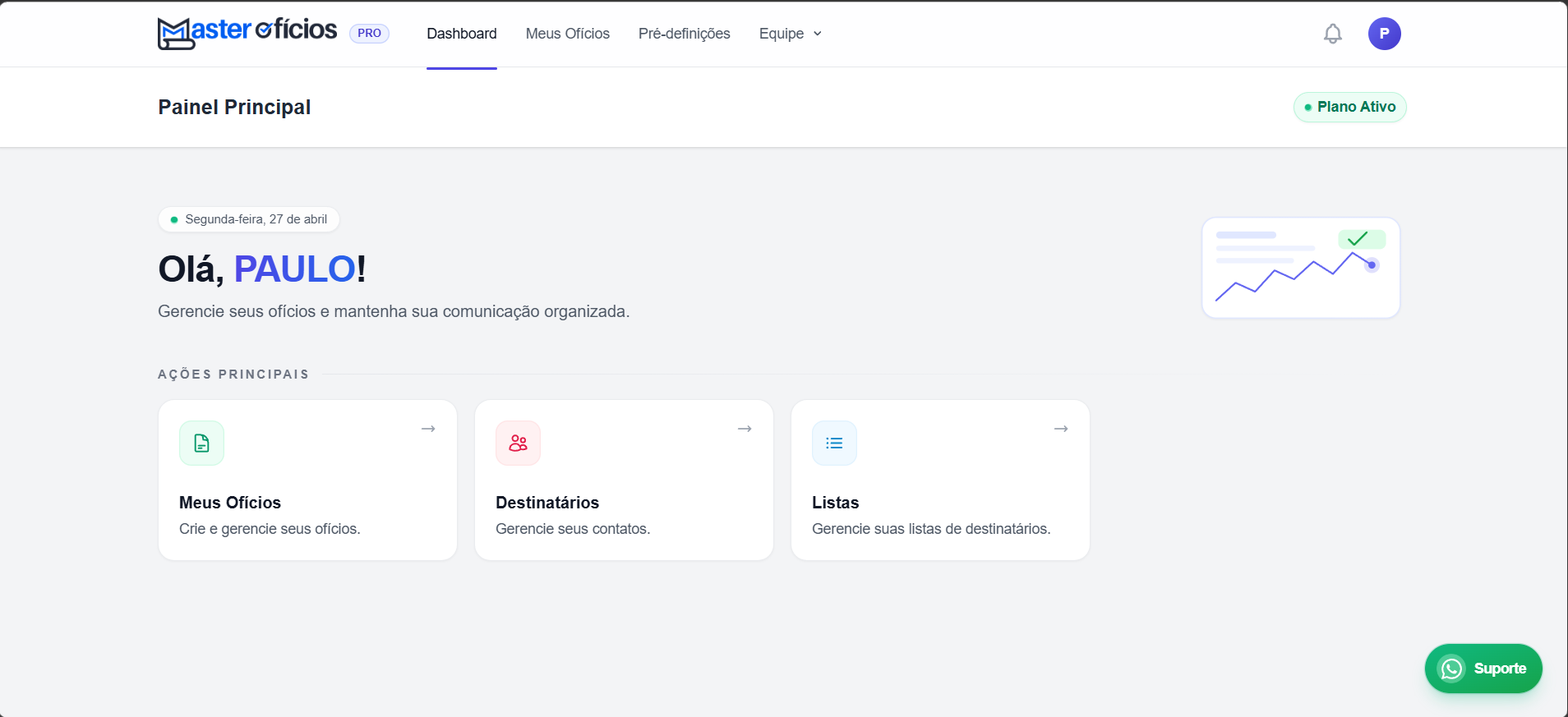Click the PRO badge beside the logo

tap(369, 34)
